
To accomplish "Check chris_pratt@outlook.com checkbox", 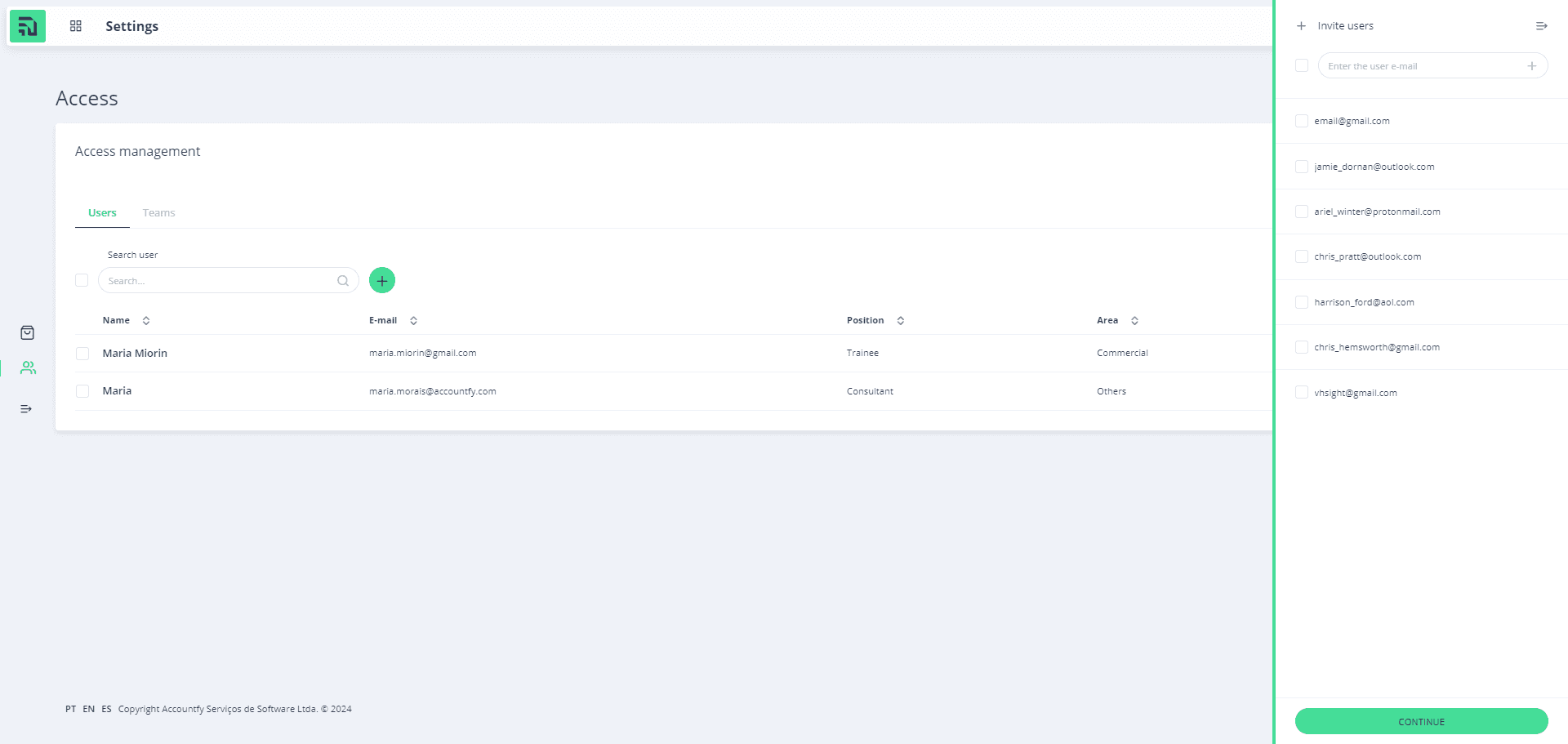I will point(1302,256).
